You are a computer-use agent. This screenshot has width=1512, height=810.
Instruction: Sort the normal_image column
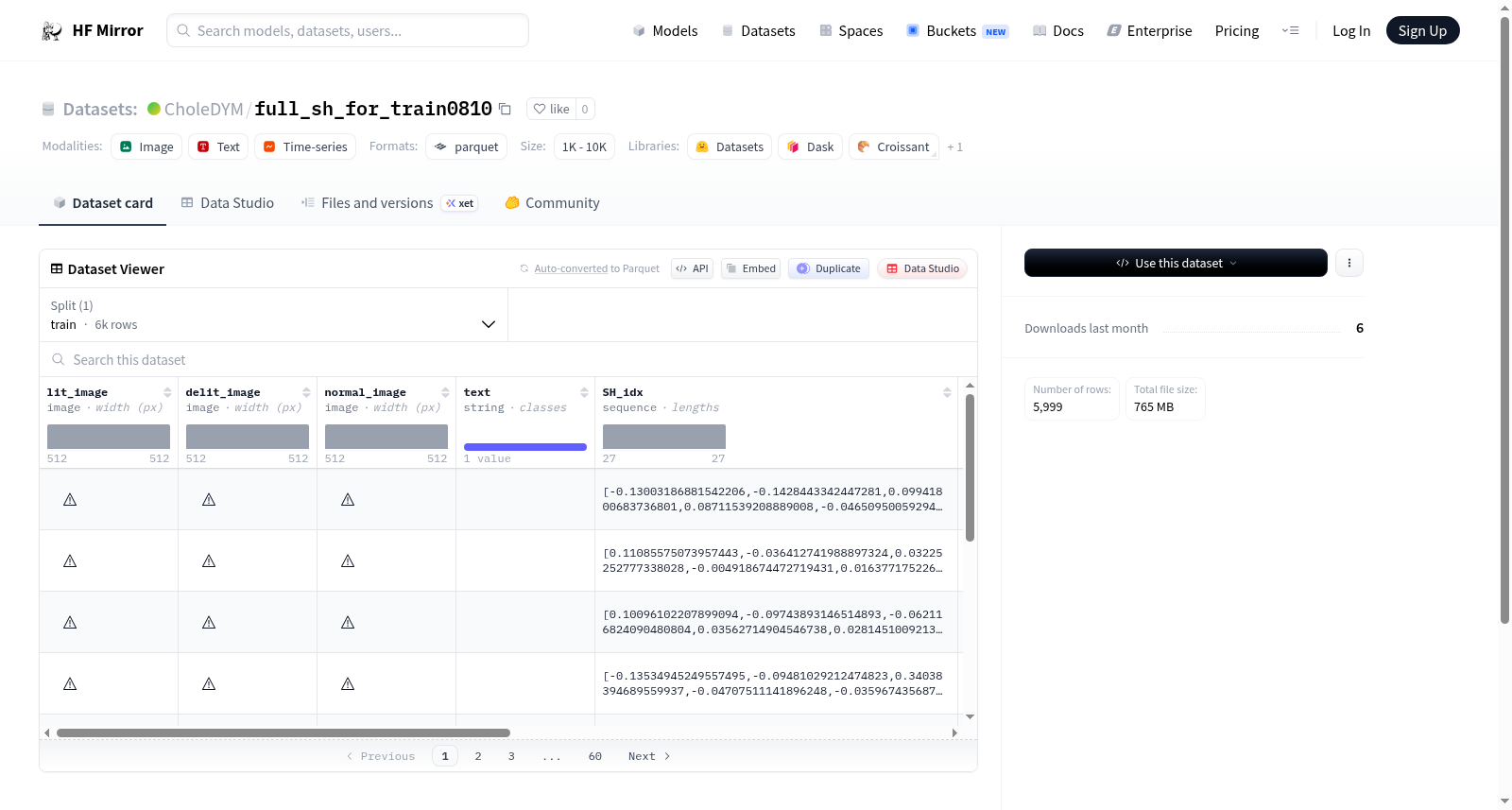pos(445,392)
